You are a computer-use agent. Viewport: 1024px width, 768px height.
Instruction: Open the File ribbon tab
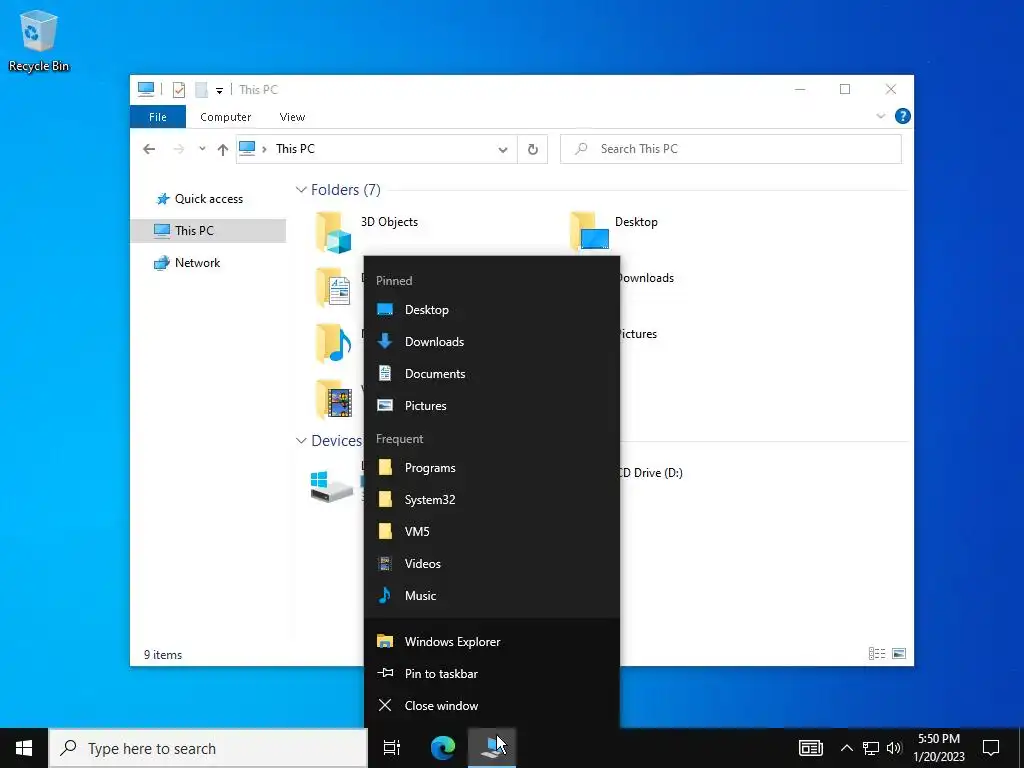pyautogui.click(x=157, y=117)
